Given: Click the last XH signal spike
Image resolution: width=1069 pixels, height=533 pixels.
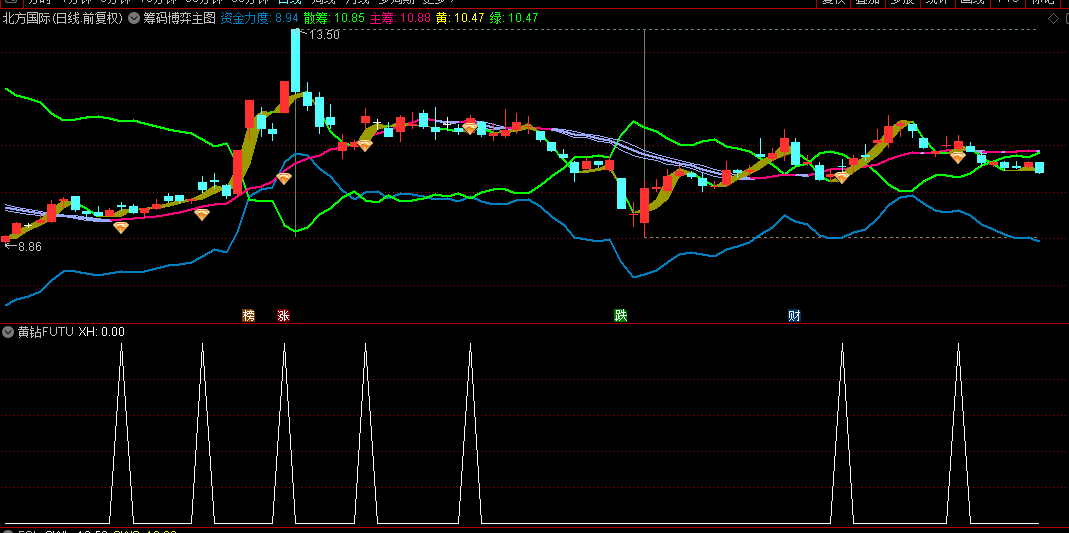Looking at the screenshot, I should 958,345.
